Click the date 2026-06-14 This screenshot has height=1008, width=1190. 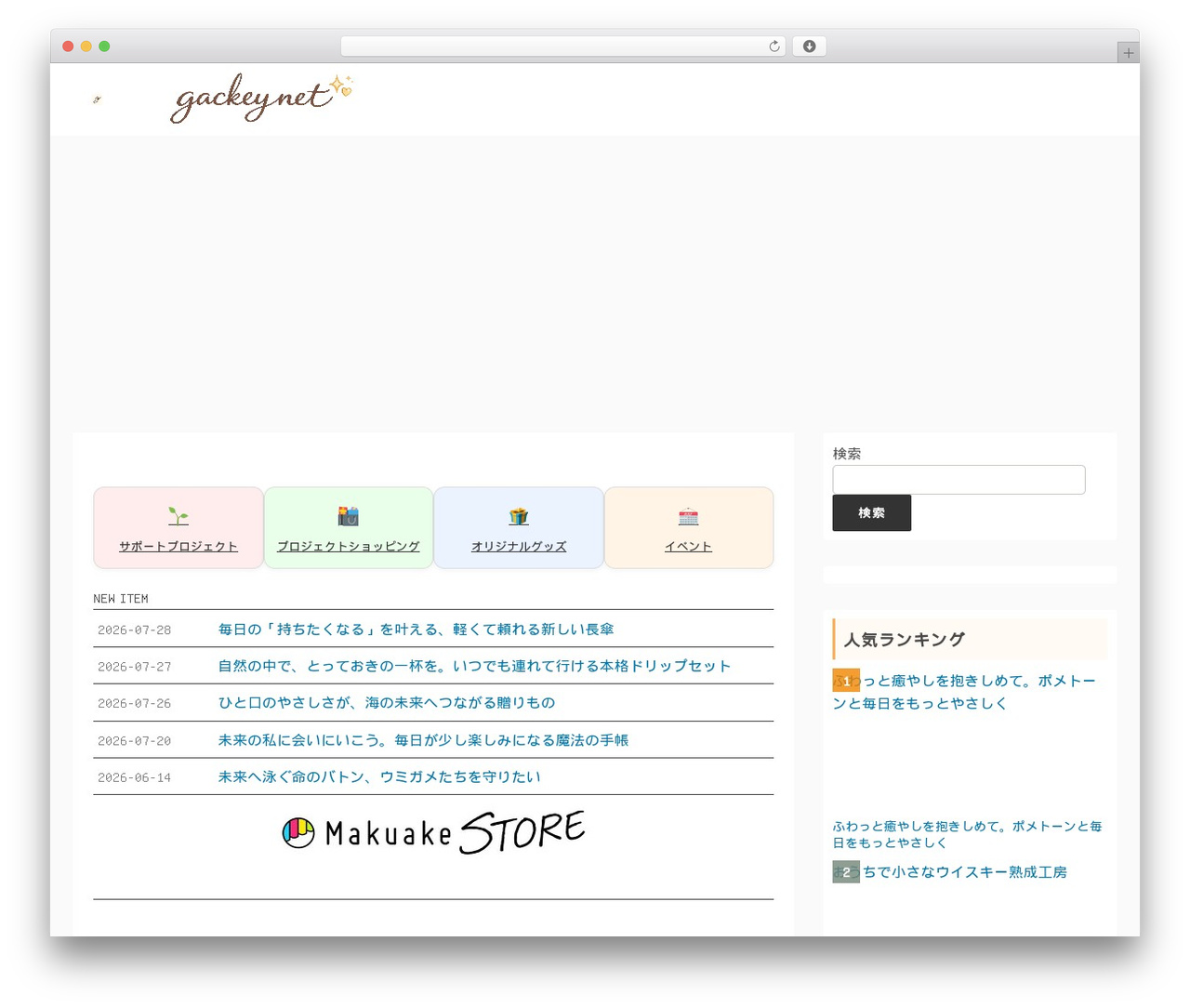(x=135, y=777)
